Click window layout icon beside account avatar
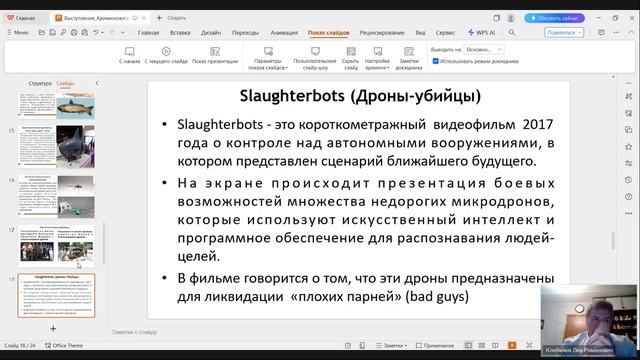Image resolution: width=640 pixels, height=360 pixels. click(496, 18)
